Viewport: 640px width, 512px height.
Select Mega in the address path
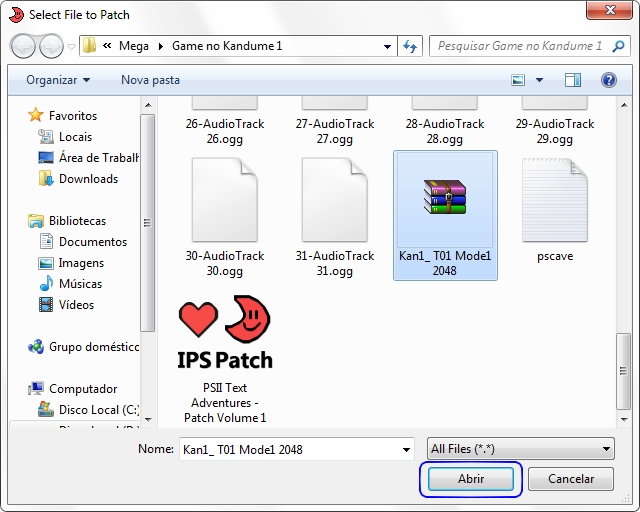133,46
